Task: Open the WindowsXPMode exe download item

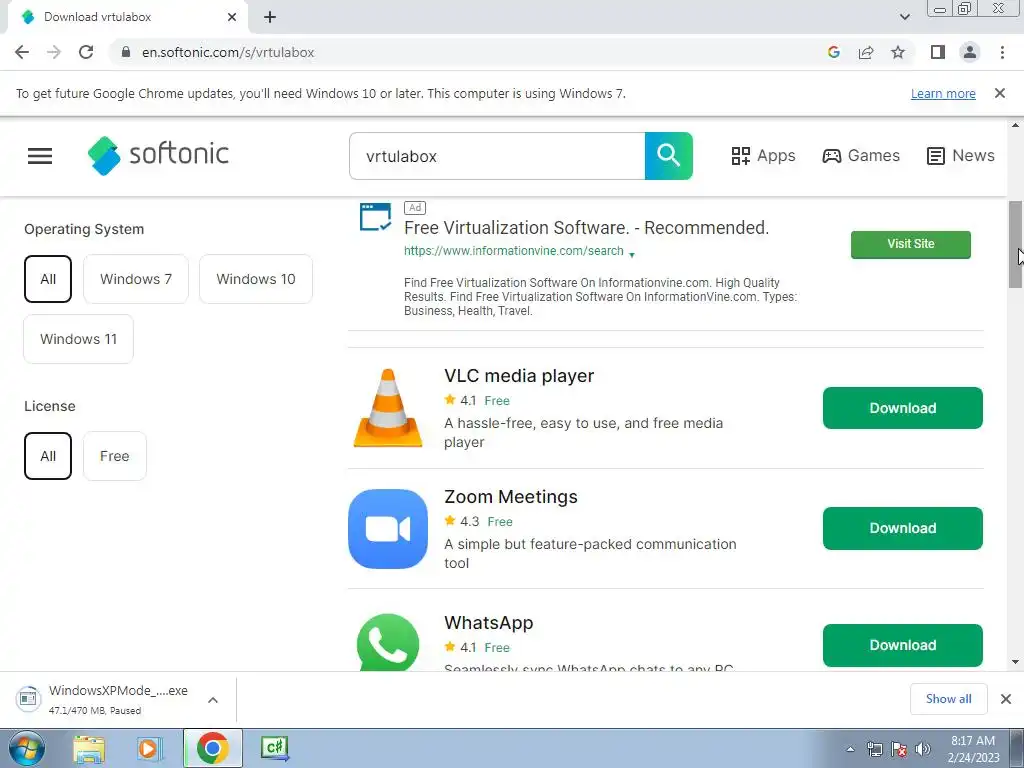Action: [104, 699]
